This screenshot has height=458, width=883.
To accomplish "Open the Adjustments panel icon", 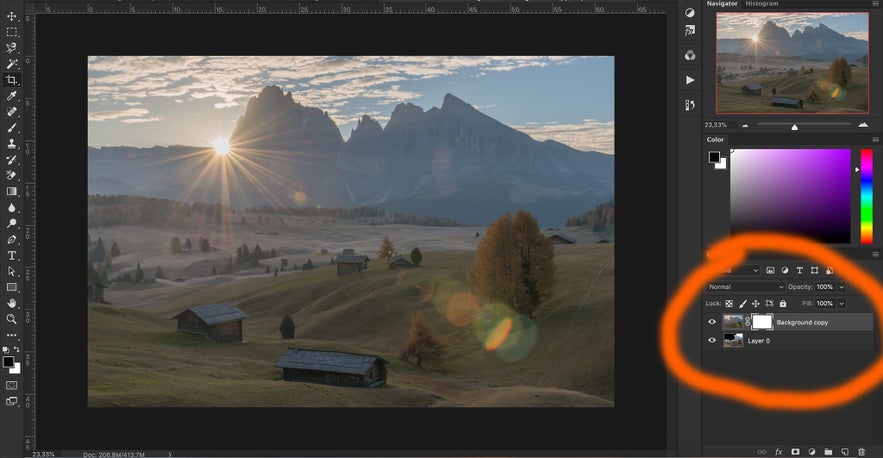I will 690,13.
